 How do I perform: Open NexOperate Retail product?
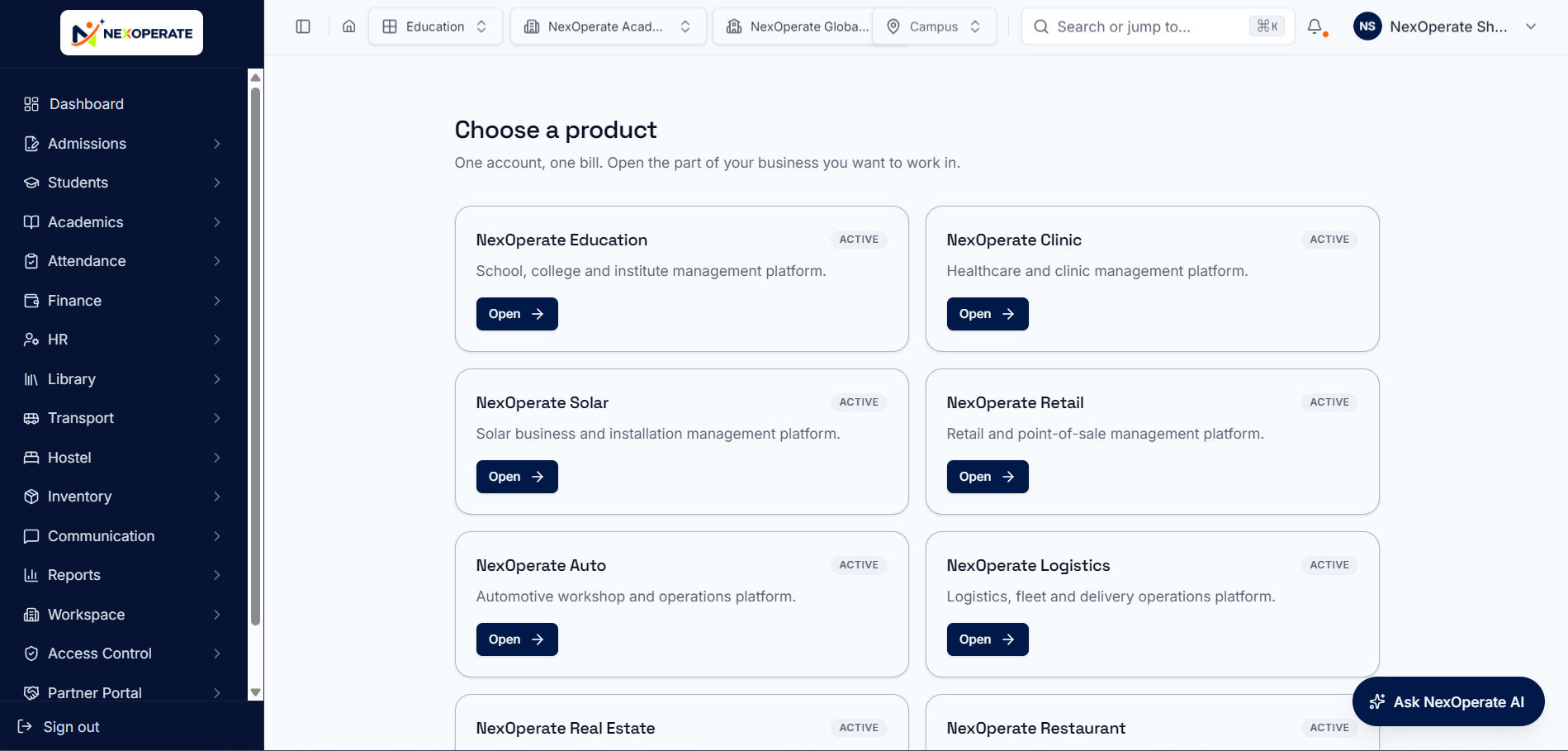click(x=988, y=477)
